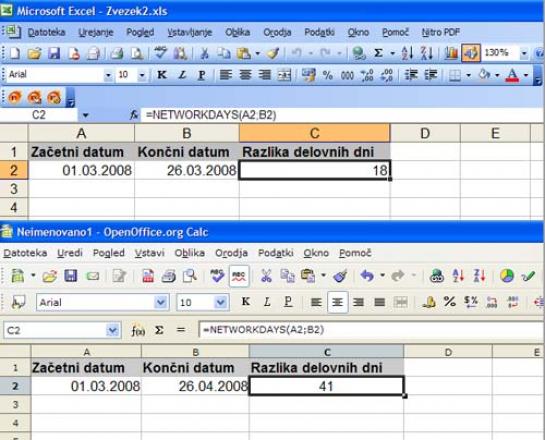Click Calc's Sort Ascending icon
Viewport: 545px width, 440px height.
[x=458, y=276]
